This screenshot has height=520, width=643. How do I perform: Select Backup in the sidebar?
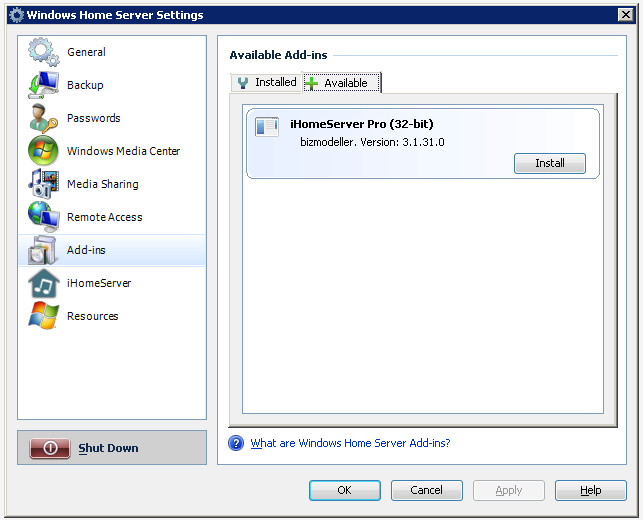click(x=112, y=85)
